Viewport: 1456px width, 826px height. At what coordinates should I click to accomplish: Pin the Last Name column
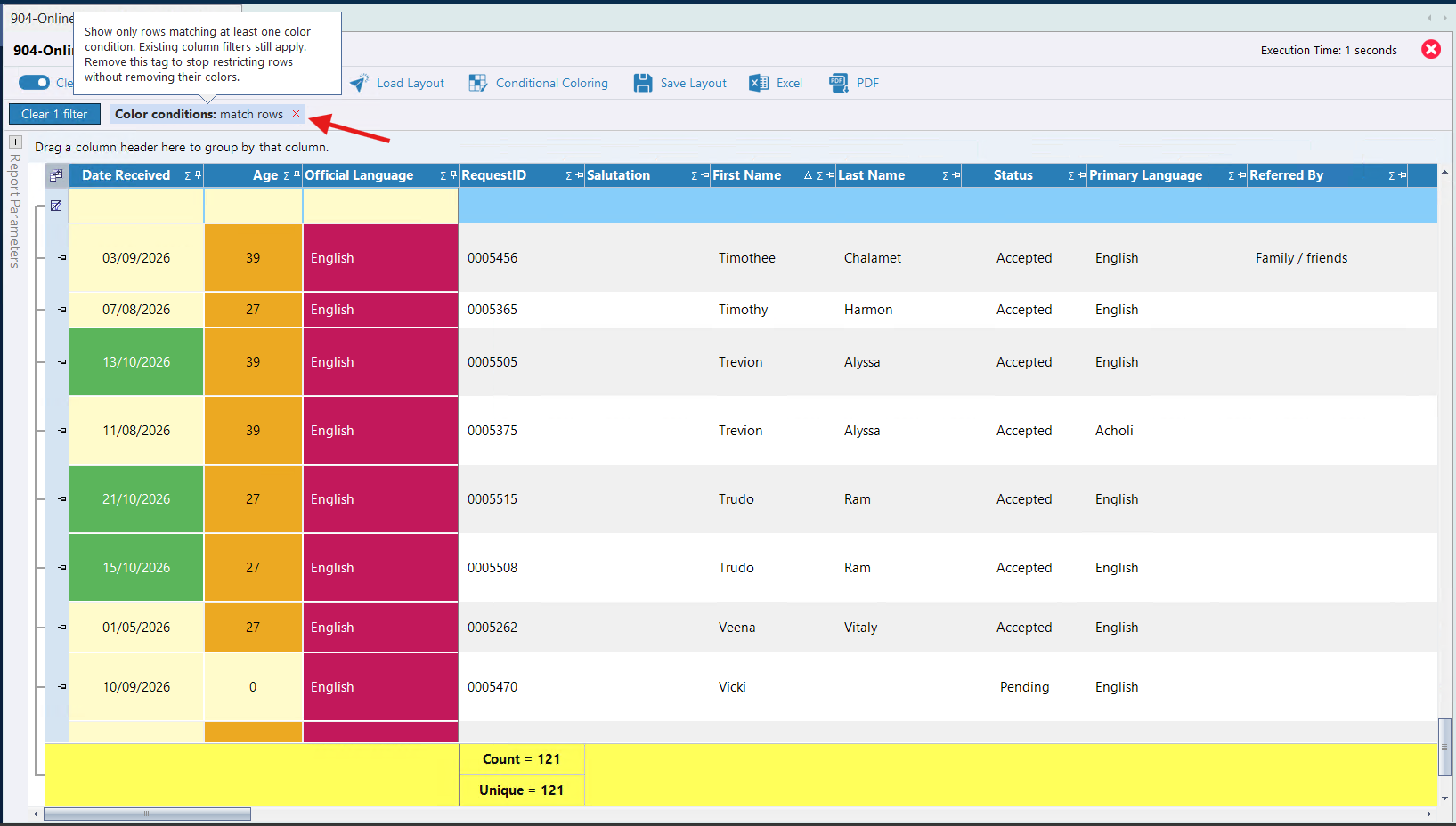click(956, 175)
